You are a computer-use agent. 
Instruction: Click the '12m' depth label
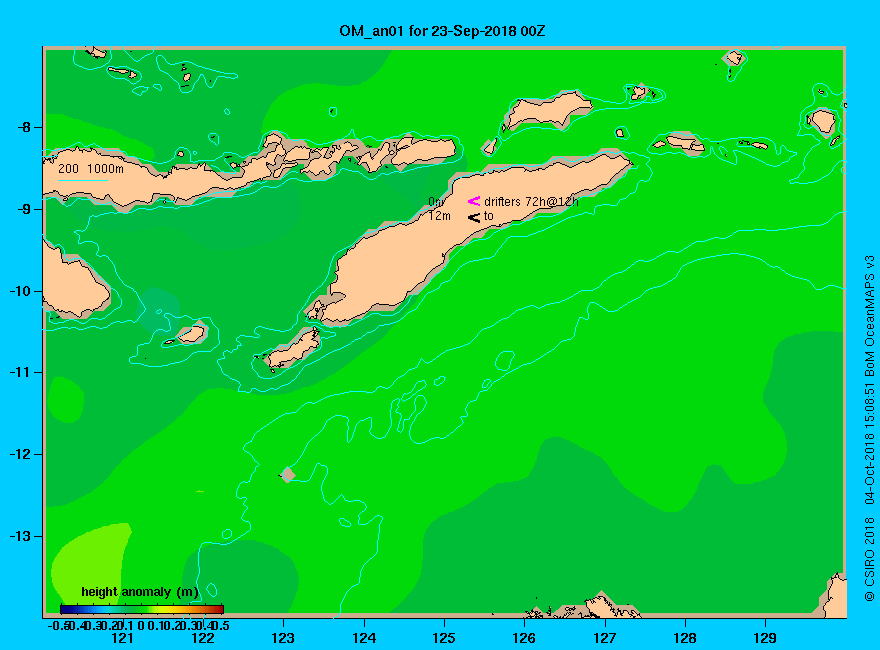pyautogui.click(x=439, y=216)
